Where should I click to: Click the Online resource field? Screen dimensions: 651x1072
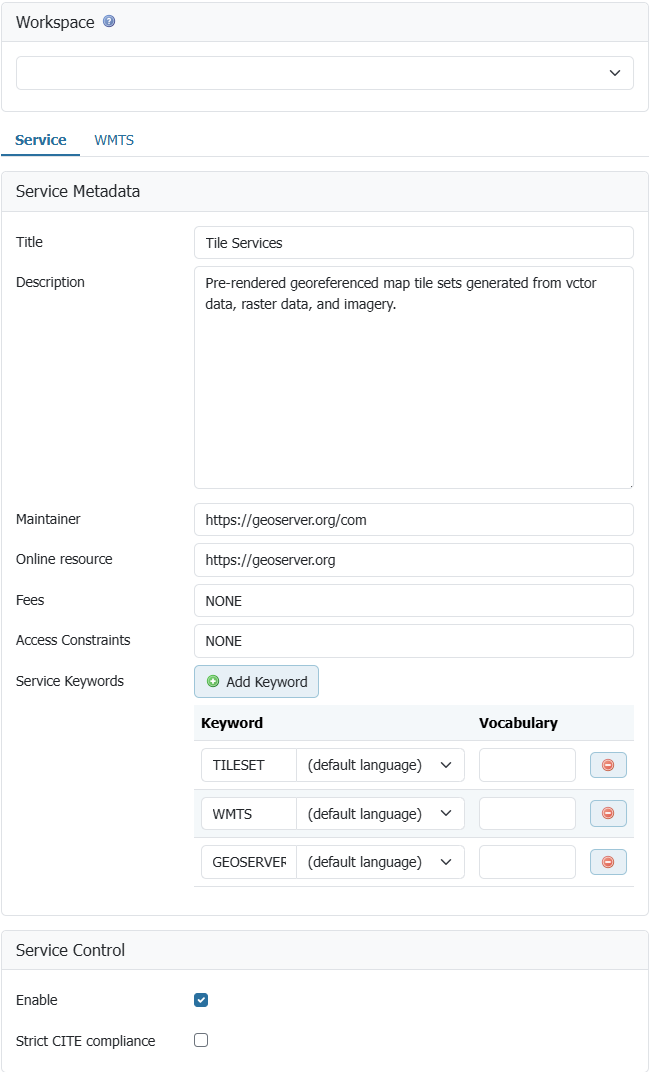[413, 560]
